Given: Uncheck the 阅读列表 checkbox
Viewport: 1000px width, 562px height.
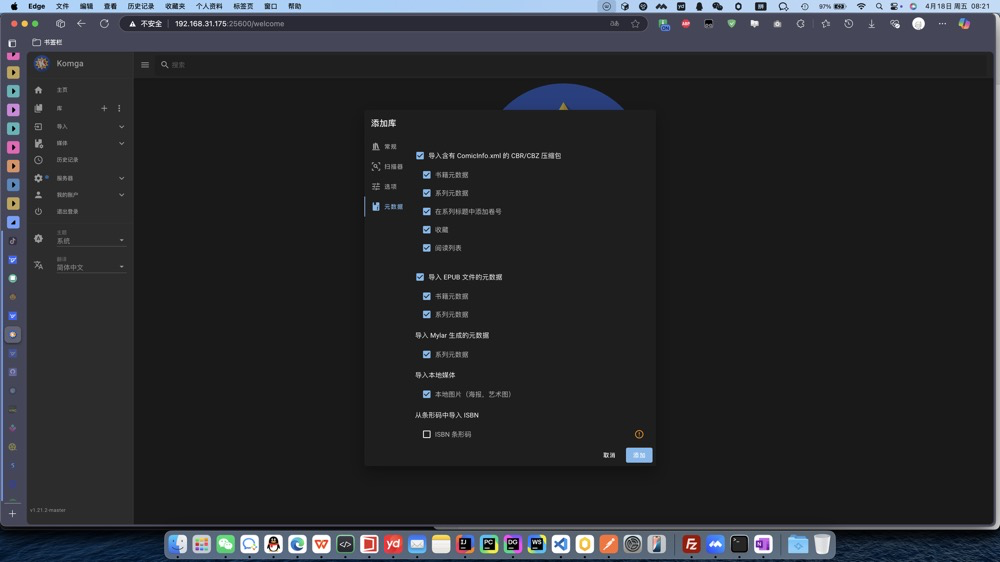Looking at the screenshot, I should pyautogui.click(x=427, y=248).
